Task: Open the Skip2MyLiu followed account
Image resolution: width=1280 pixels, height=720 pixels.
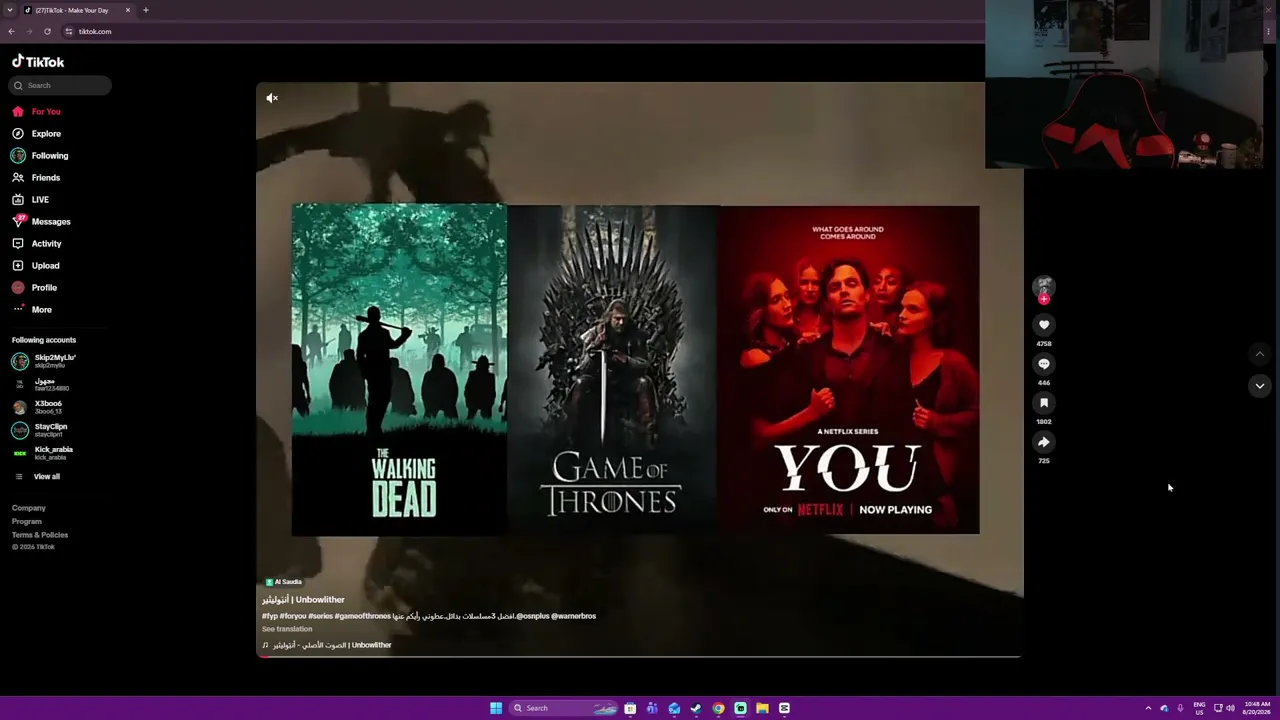Action: click(45, 361)
